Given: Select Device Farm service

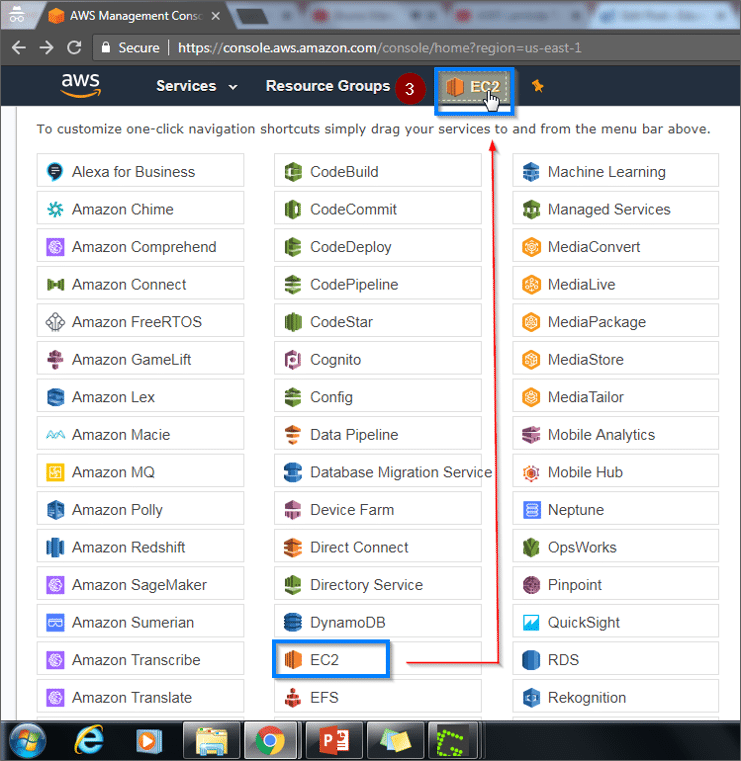Looking at the screenshot, I should tap(378, 510).
